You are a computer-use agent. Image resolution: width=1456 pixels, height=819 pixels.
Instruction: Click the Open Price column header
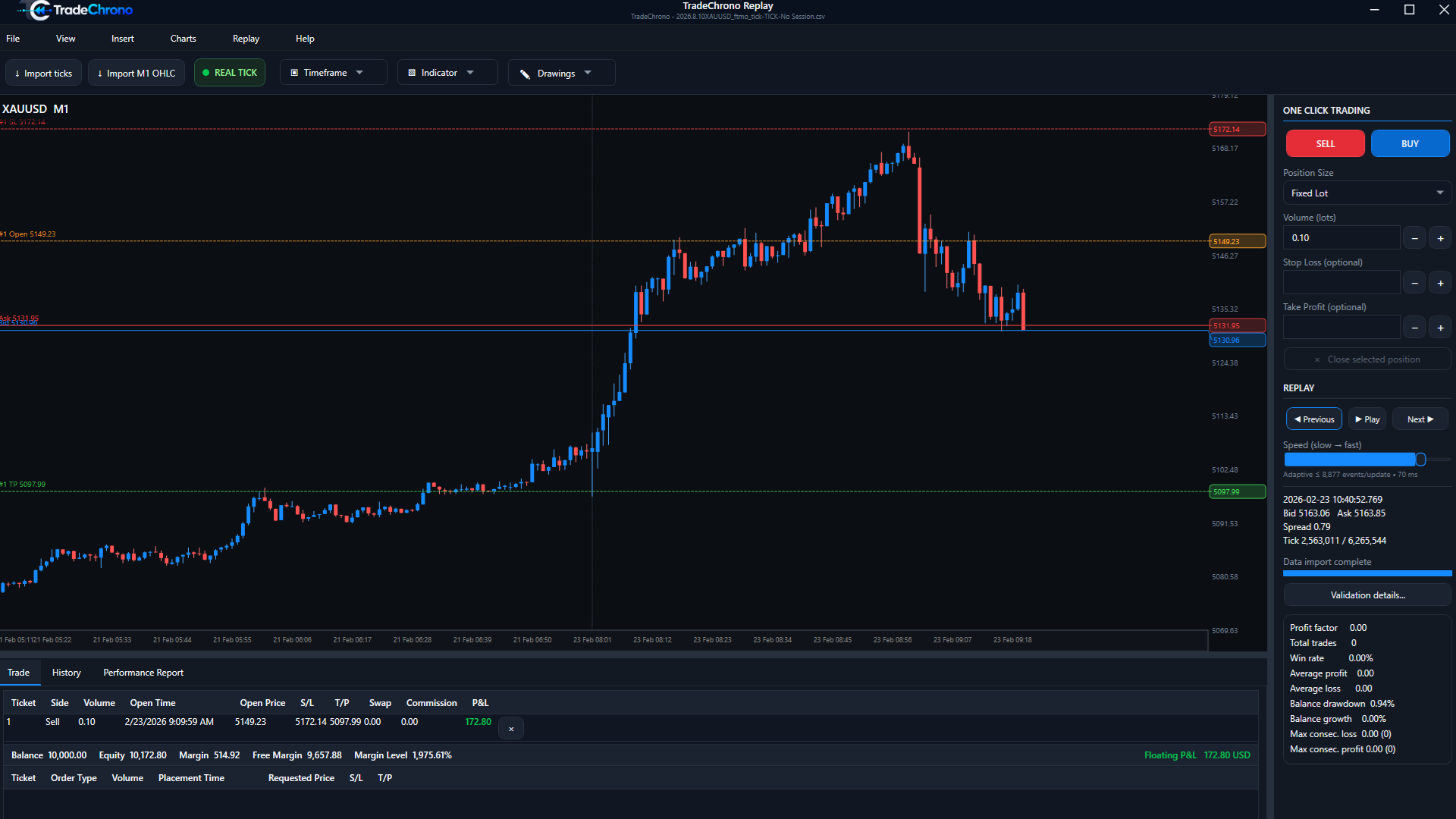pos(262,703)
